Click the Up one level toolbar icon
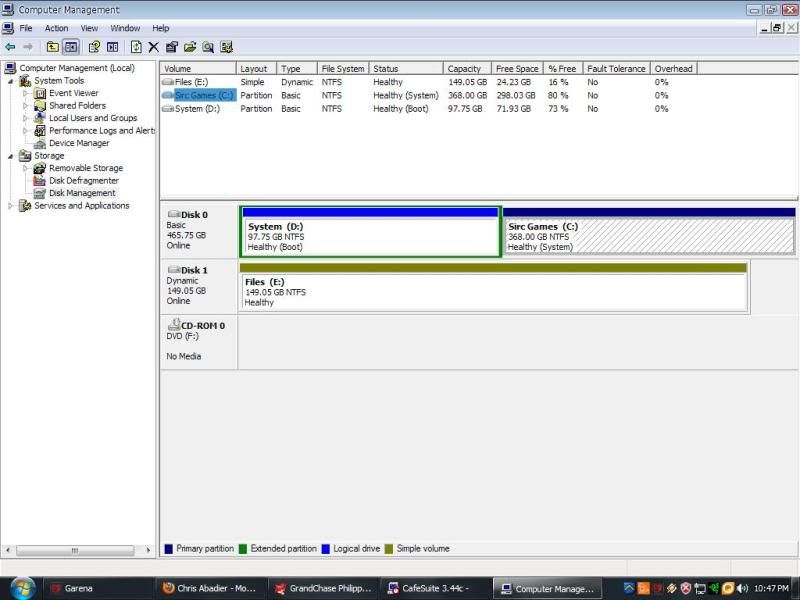The width and height of the screenshot is (800, 600). pyautogui.click(x=52, y=46)
